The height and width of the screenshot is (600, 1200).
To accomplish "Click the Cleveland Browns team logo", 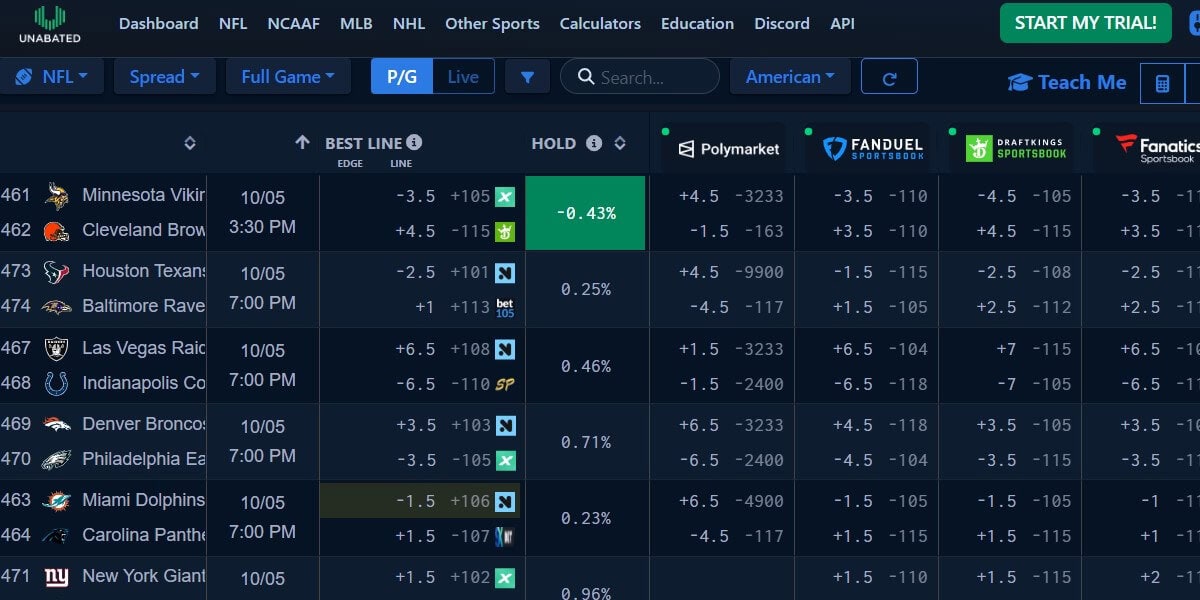I will (x=57, y=231).
